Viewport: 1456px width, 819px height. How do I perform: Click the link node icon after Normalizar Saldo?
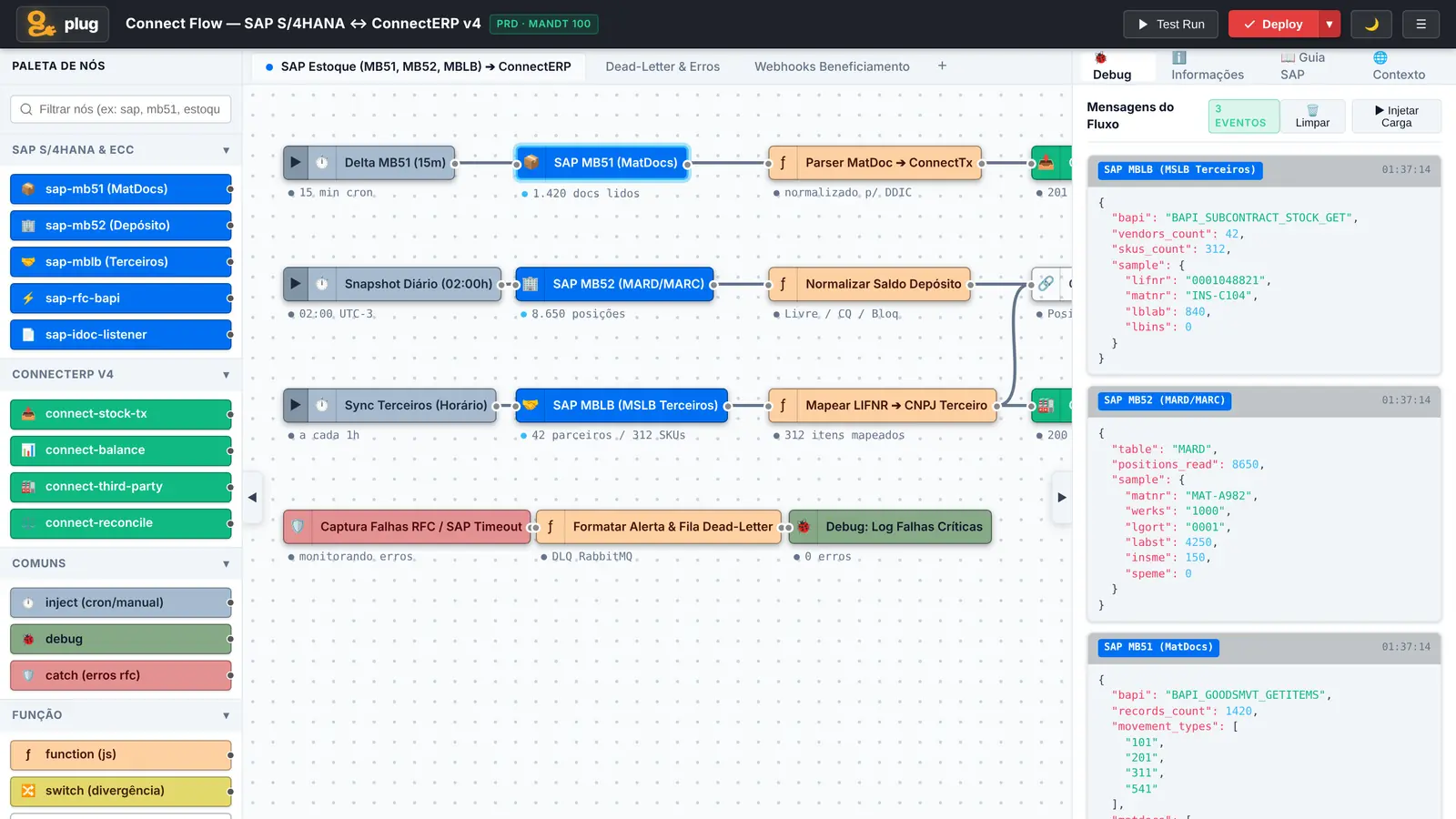point(1046,284)
